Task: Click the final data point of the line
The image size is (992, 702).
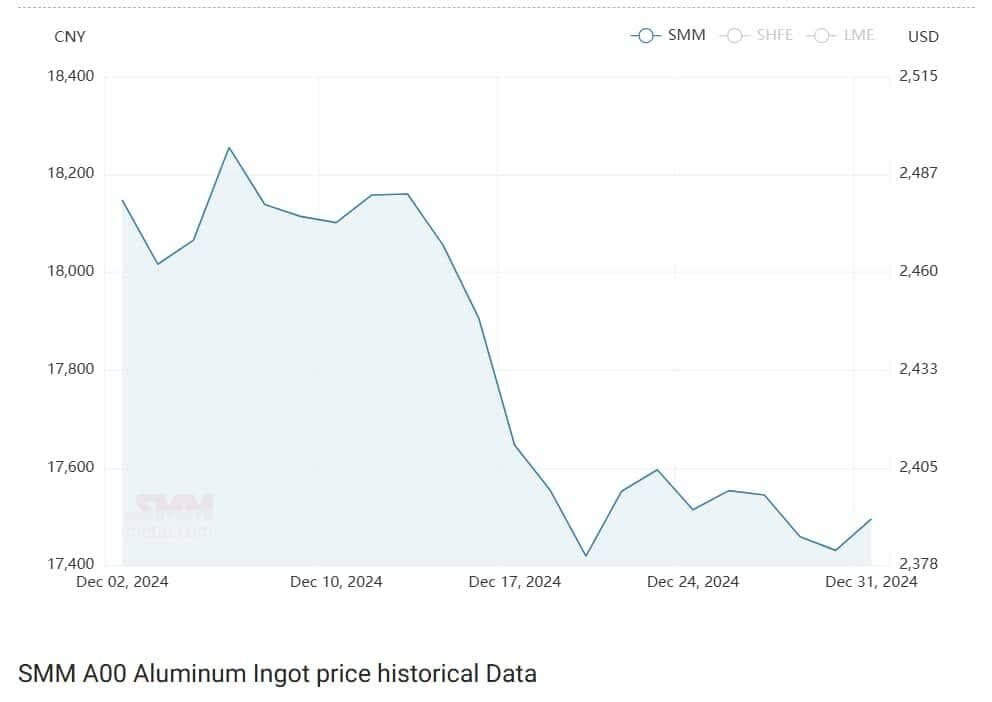Action: tap(871, 519)
